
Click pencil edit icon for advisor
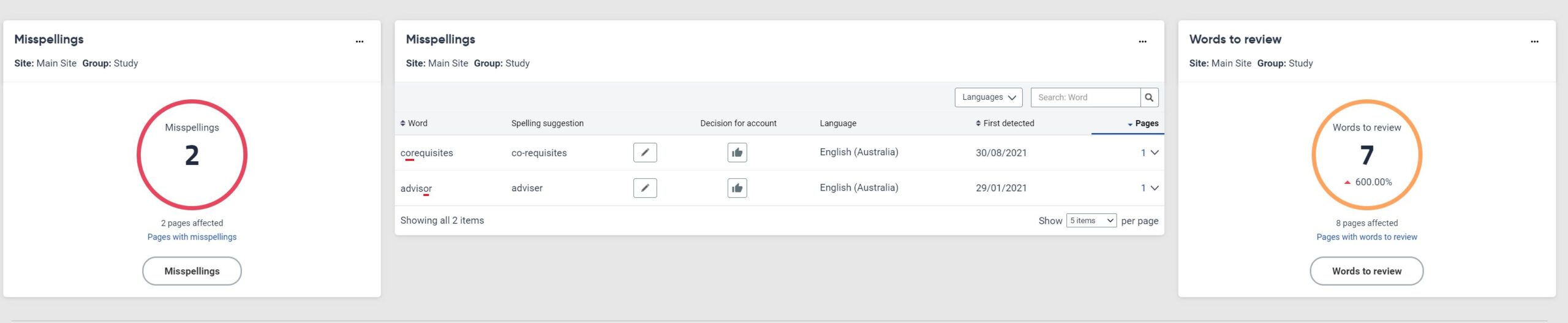[644, 188]
